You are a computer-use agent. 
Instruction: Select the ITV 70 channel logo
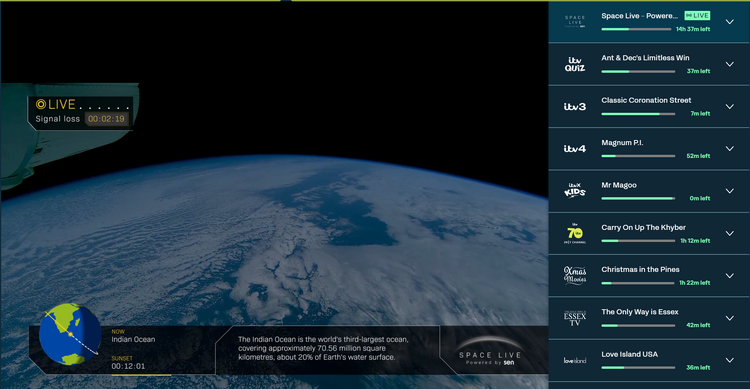point(575,233)
